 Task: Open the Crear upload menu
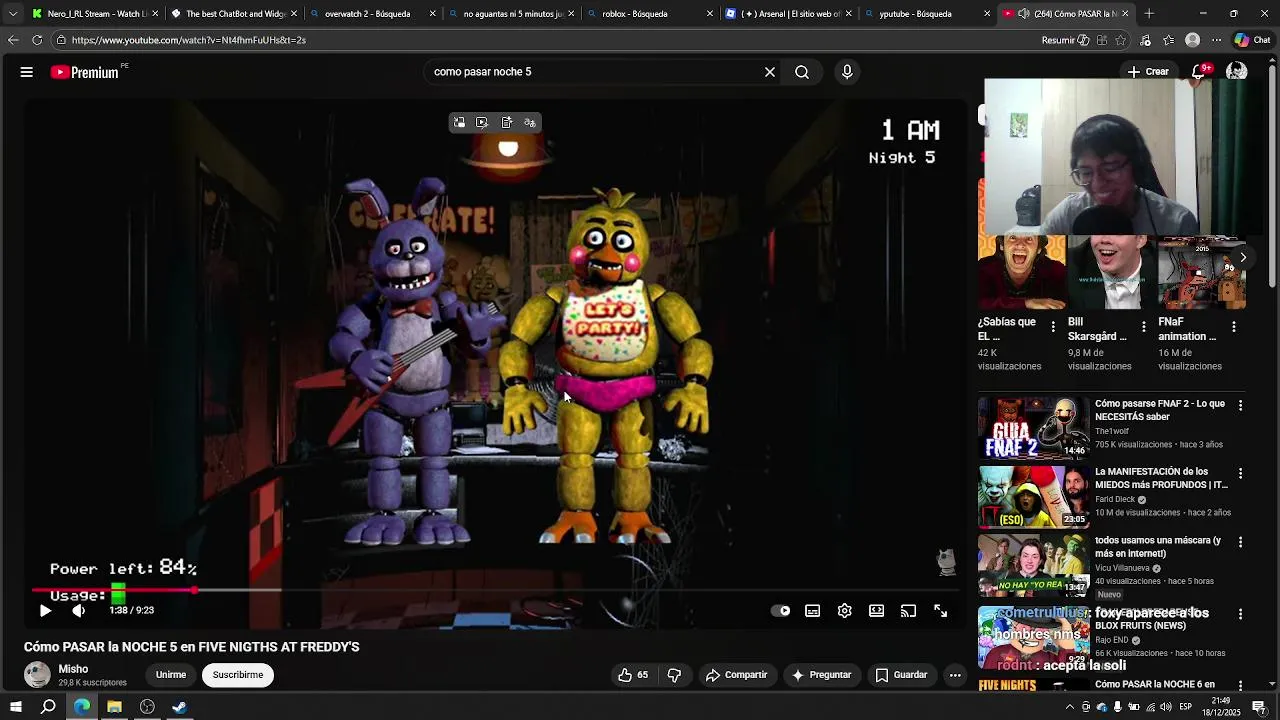[1148, 72]
